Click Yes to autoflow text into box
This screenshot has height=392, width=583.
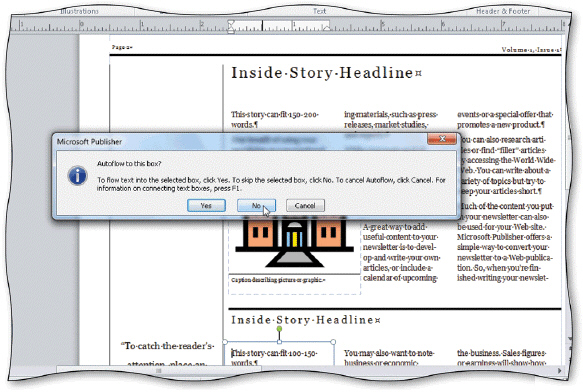coord(206,205)
